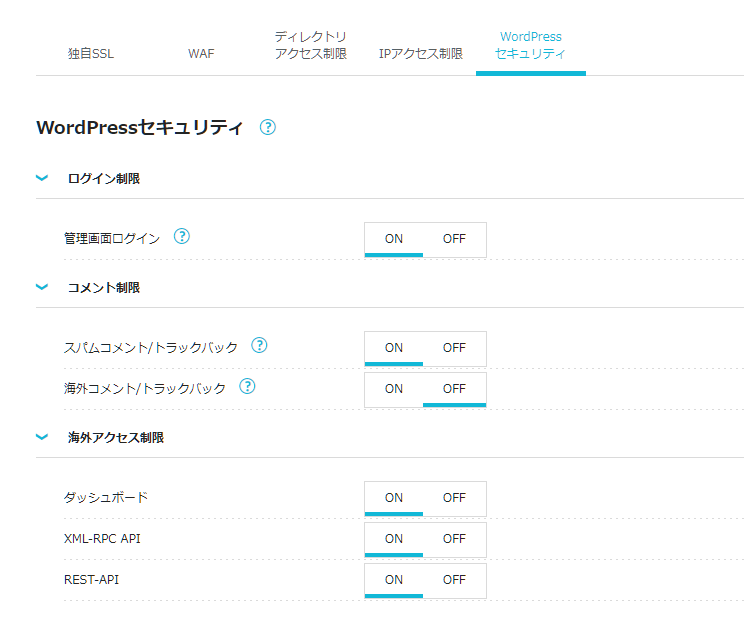Select ON for REST-API

click(394, 580)
